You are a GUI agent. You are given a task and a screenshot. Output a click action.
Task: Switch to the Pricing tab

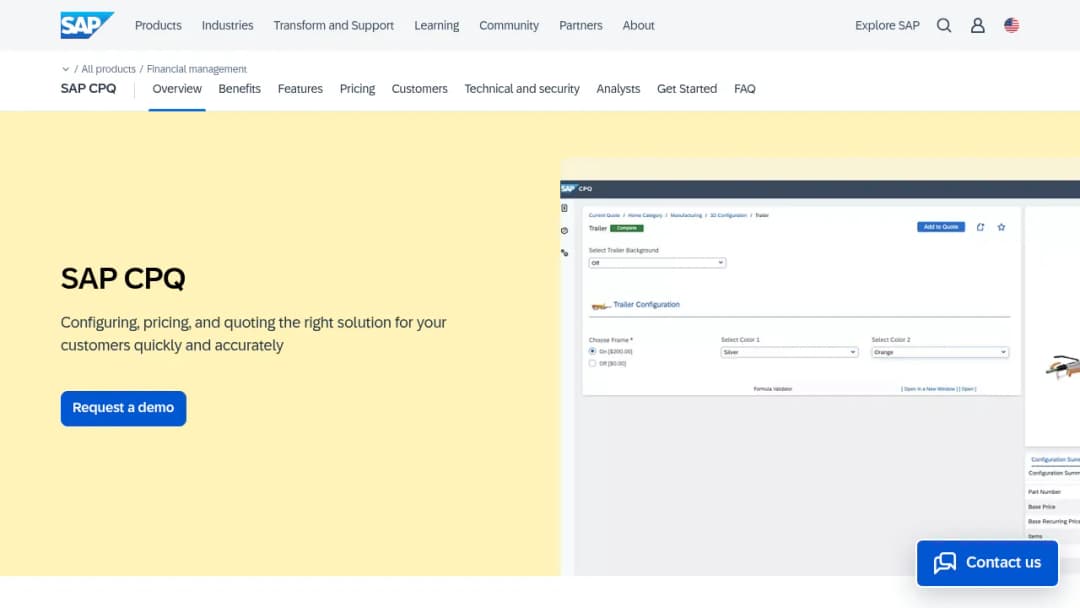(357, 89)
